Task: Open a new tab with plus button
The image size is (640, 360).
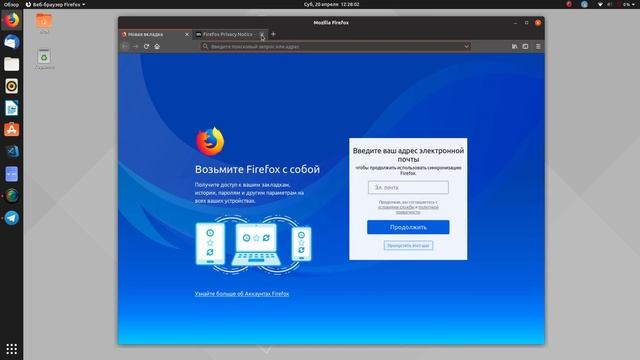Action: click(x=273, y=34)
